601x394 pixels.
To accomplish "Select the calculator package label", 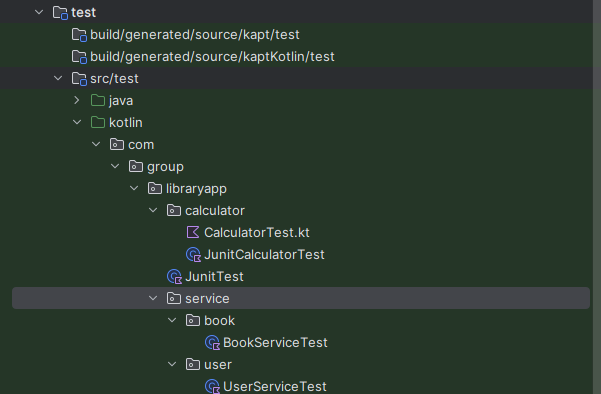I will coord(215,210).
